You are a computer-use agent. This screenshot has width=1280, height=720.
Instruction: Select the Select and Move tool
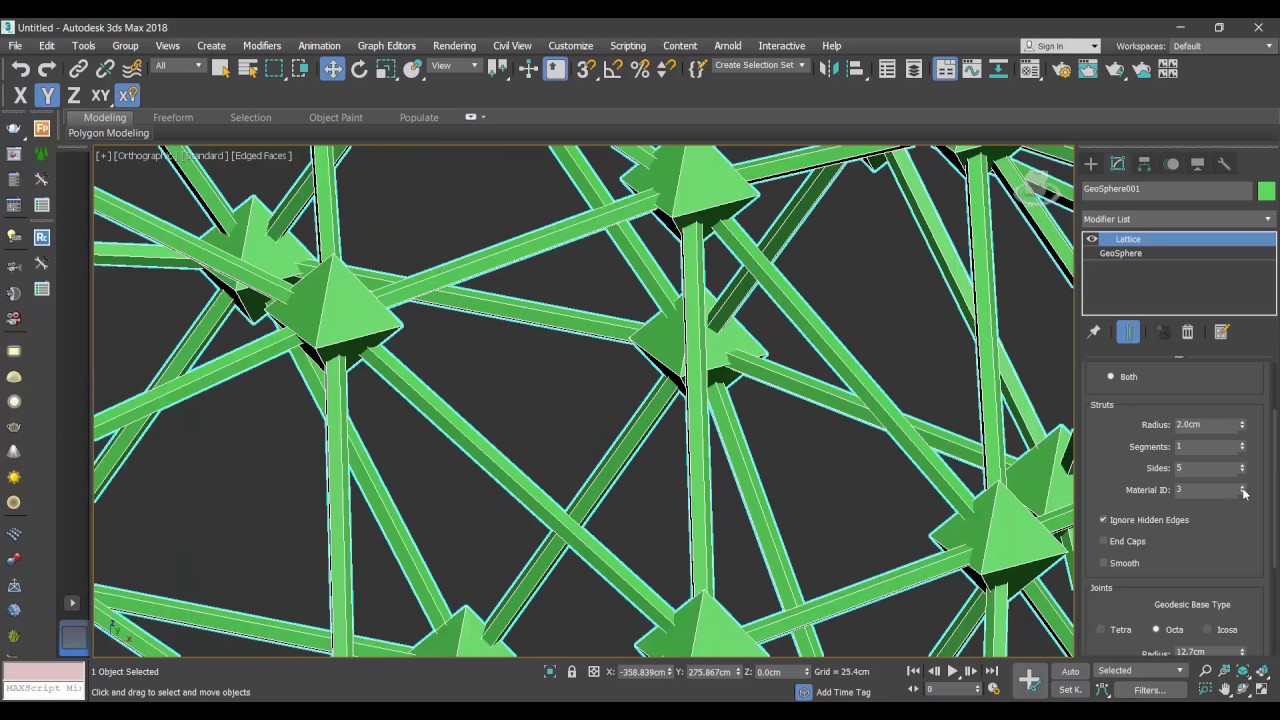click(x=332, y=69)
